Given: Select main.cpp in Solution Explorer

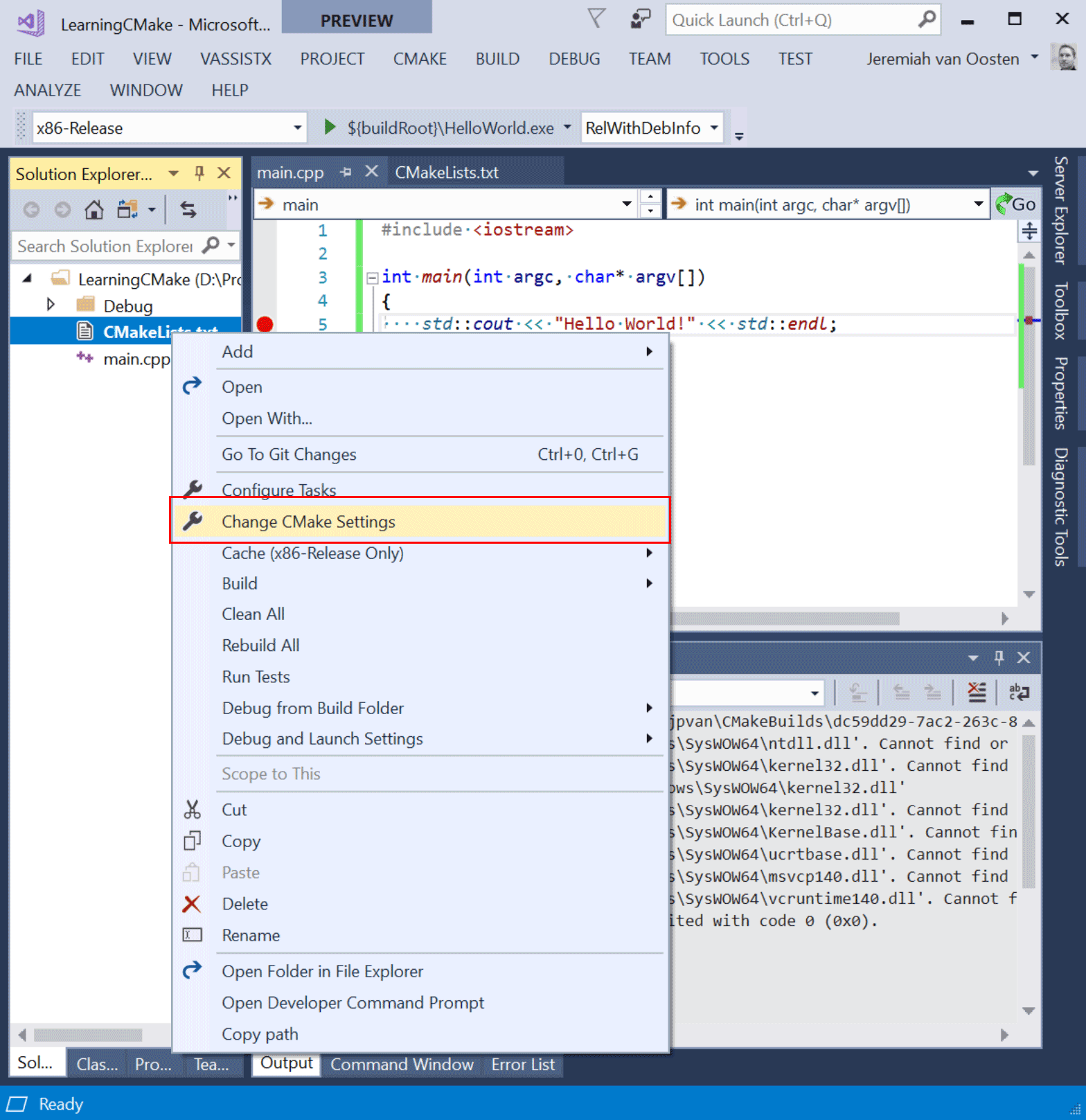Looking at the screenshot, I should [136, 359].
